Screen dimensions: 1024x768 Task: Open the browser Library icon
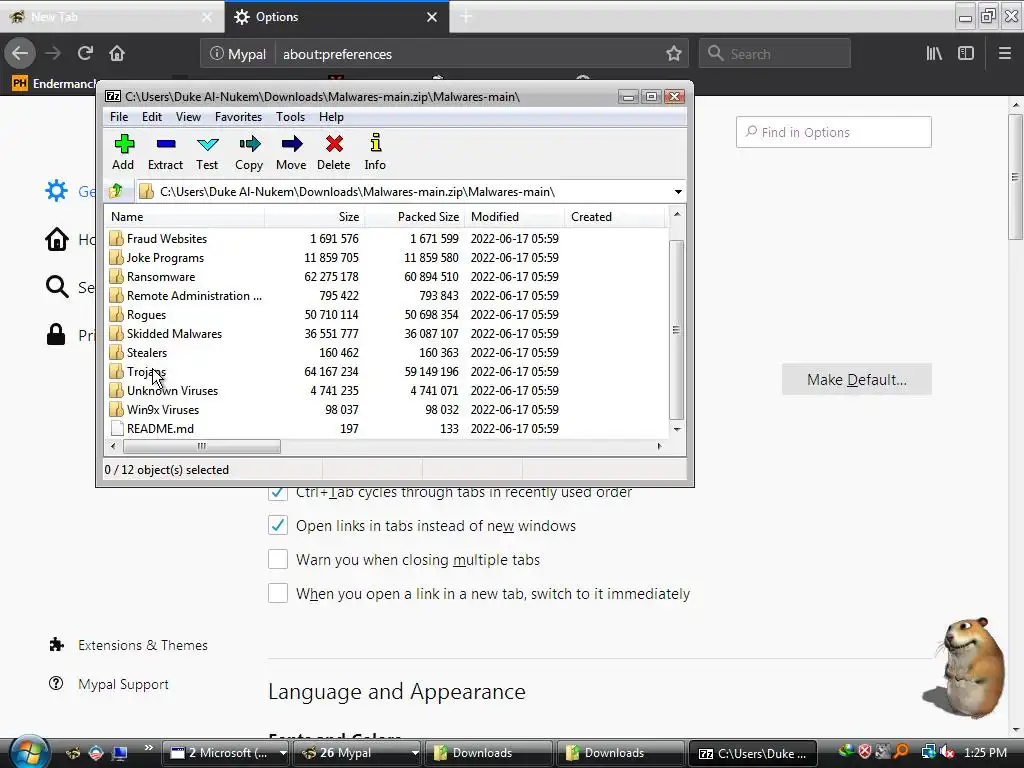click(x=934, y=54)
